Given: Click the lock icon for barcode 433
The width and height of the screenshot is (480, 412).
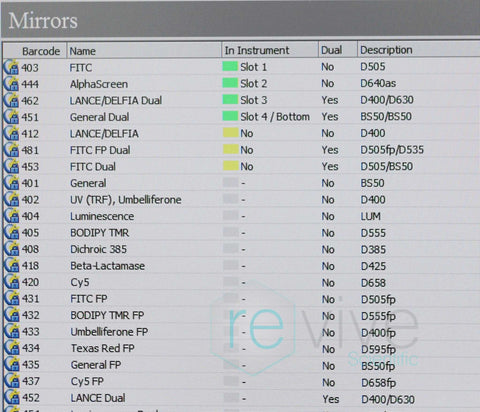Looking at the screenshot, I should tap(11, 332).
